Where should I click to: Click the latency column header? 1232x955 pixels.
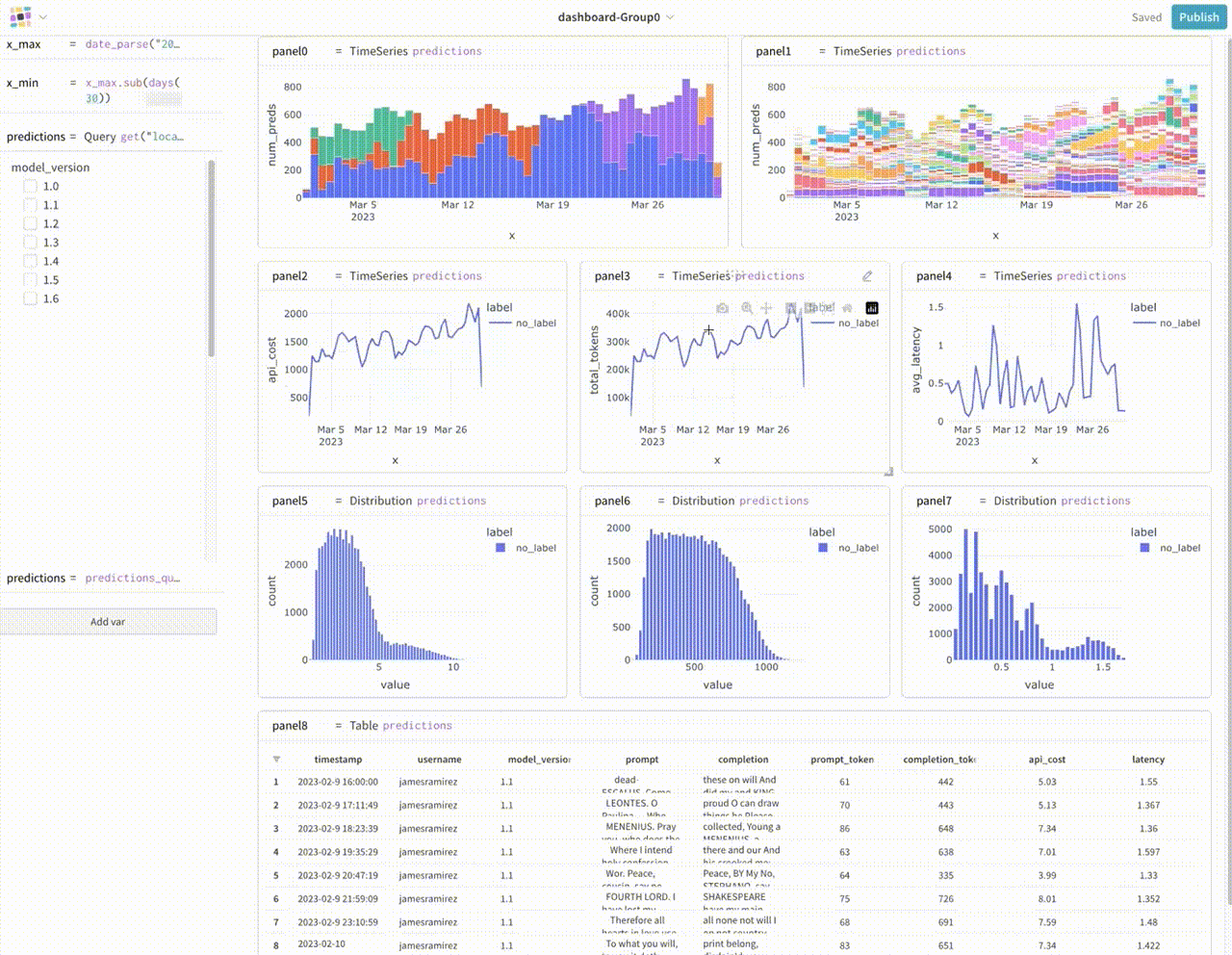1148,760
